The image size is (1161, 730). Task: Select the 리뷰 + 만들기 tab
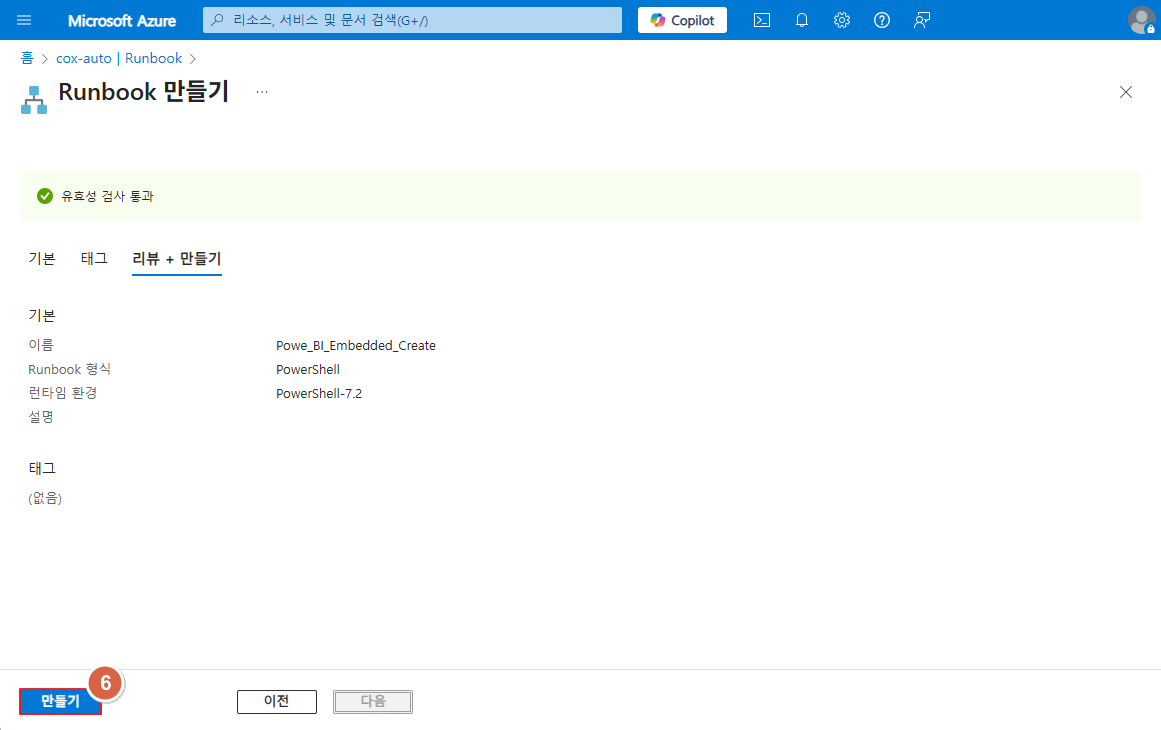[x=177, y=258]
